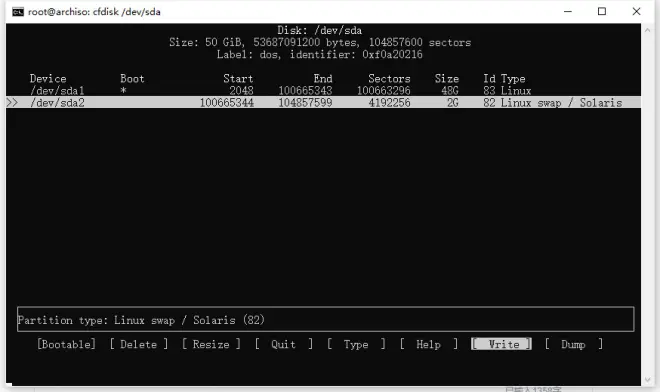The width and height of the screenshot is (660, 392).
Task: Select the /dev/sda1 partition row
Action: 323,91
